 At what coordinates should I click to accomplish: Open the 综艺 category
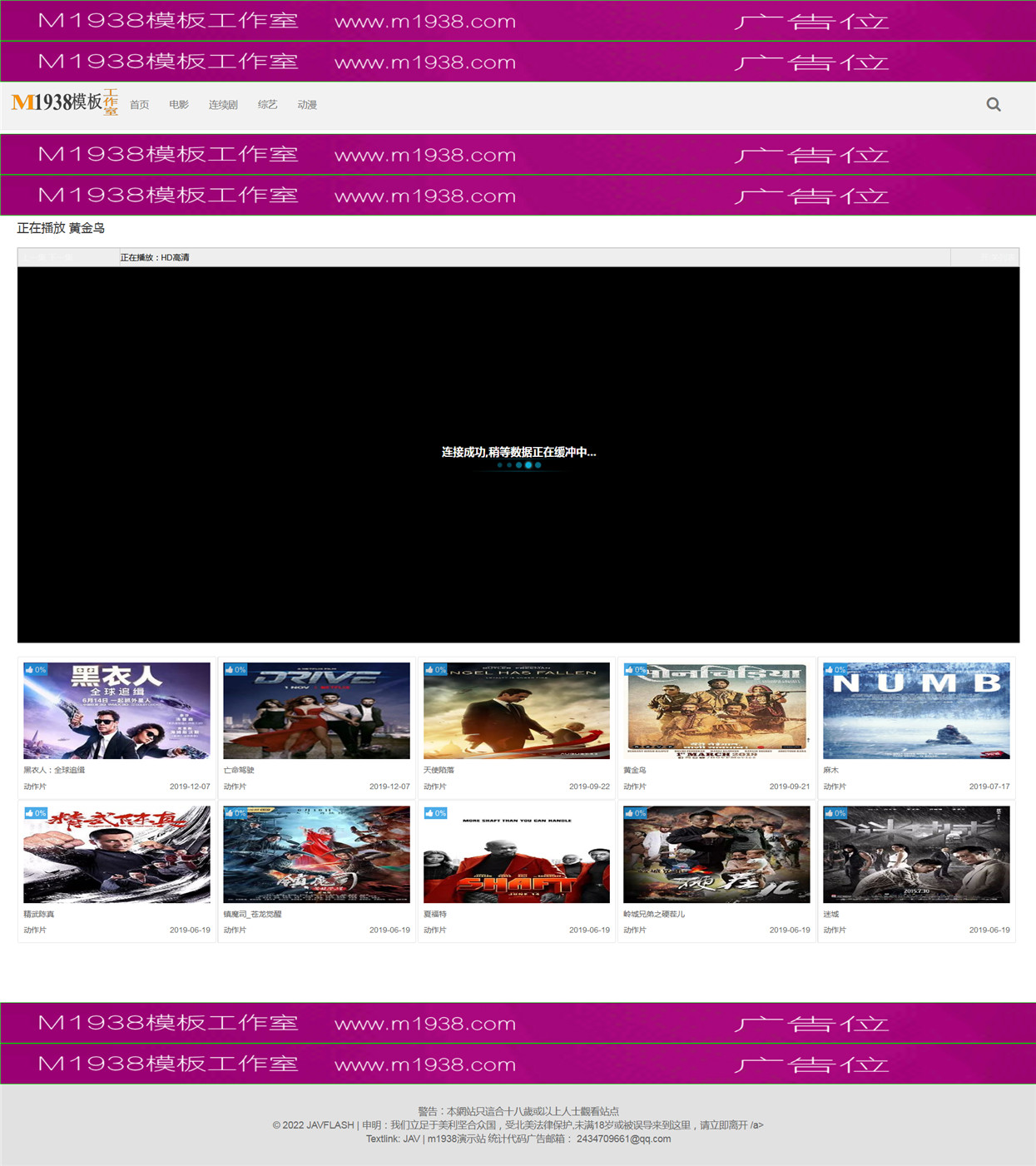(x=267, y=105)
